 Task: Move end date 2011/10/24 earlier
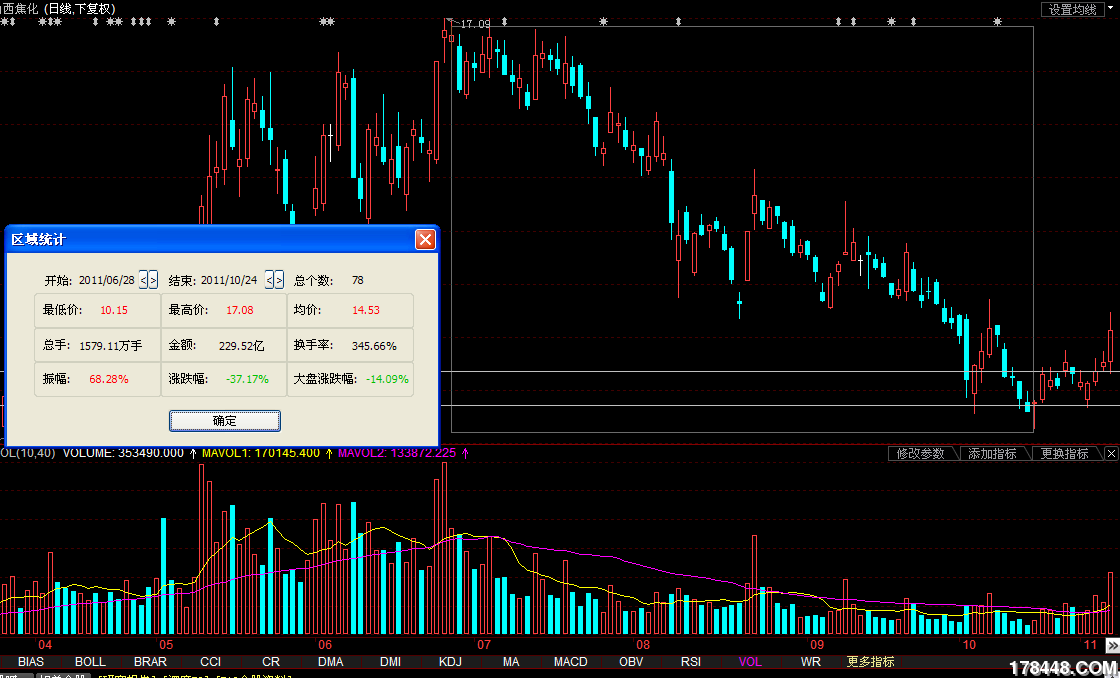pyautogui.click(x=270, y=281)
